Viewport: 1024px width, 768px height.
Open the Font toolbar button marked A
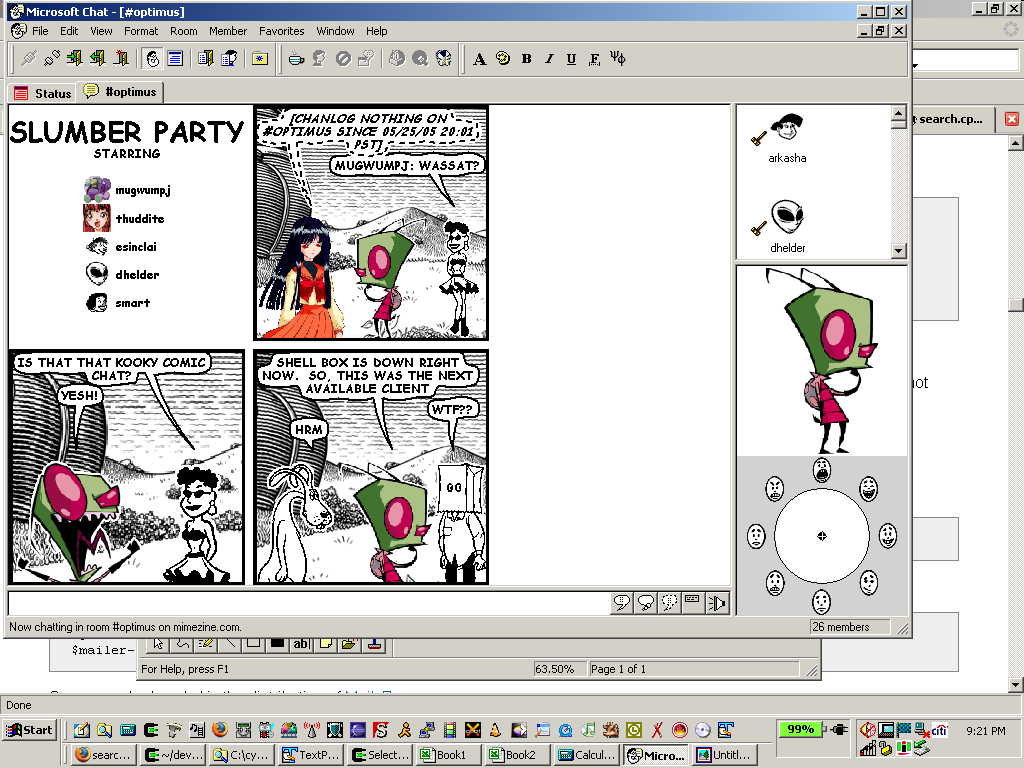(479, 59)
